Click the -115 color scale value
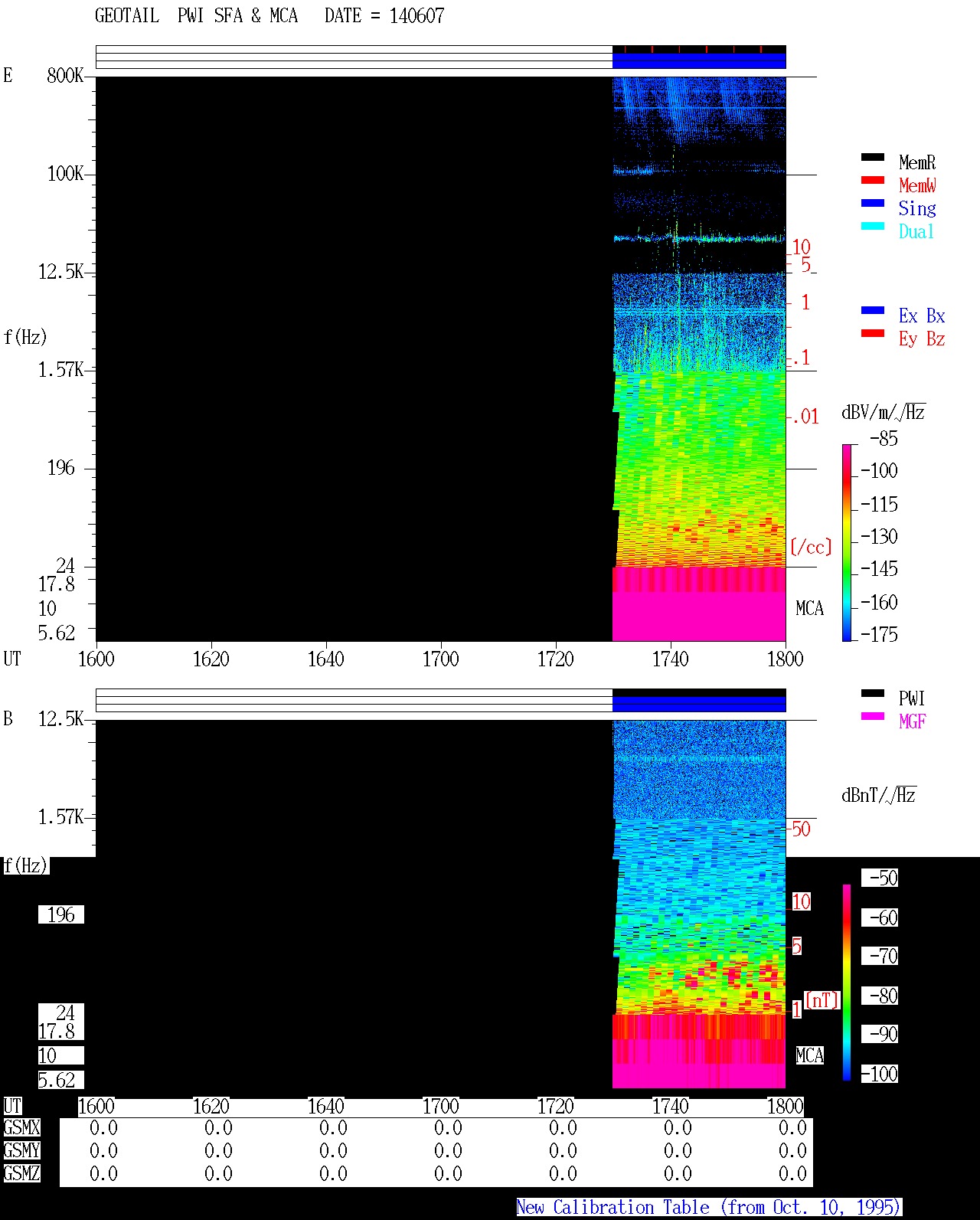The height and width of the screenshot is (1220, 980). 879,504
